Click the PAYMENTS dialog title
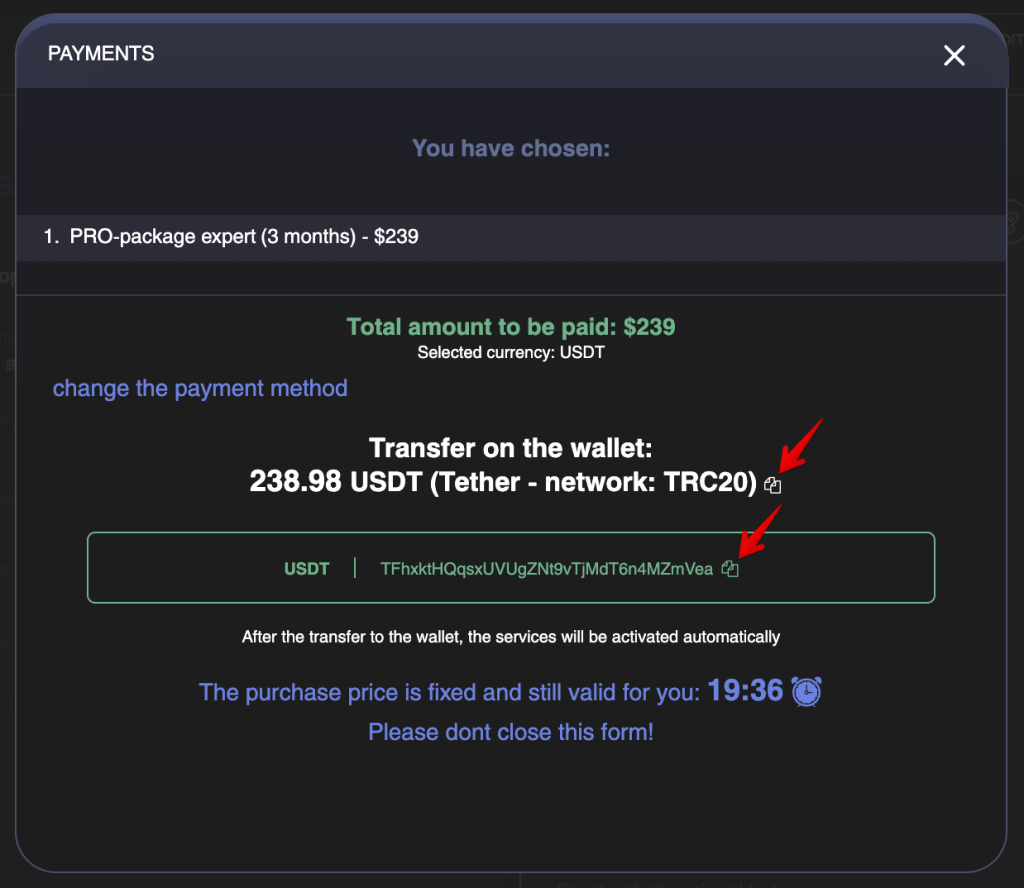The image size is (1024, 888). [x=101, y=54]
